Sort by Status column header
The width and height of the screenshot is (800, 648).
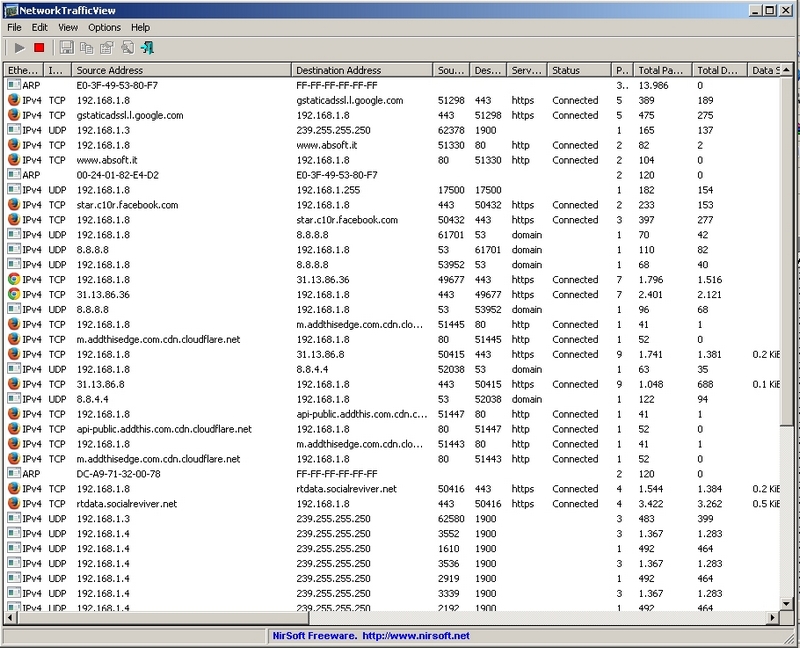[579, 70]
